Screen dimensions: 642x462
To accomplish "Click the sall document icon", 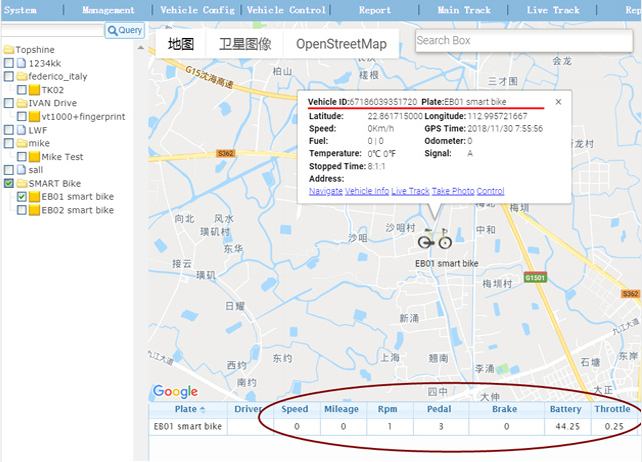I will click(x=21, y=170).
